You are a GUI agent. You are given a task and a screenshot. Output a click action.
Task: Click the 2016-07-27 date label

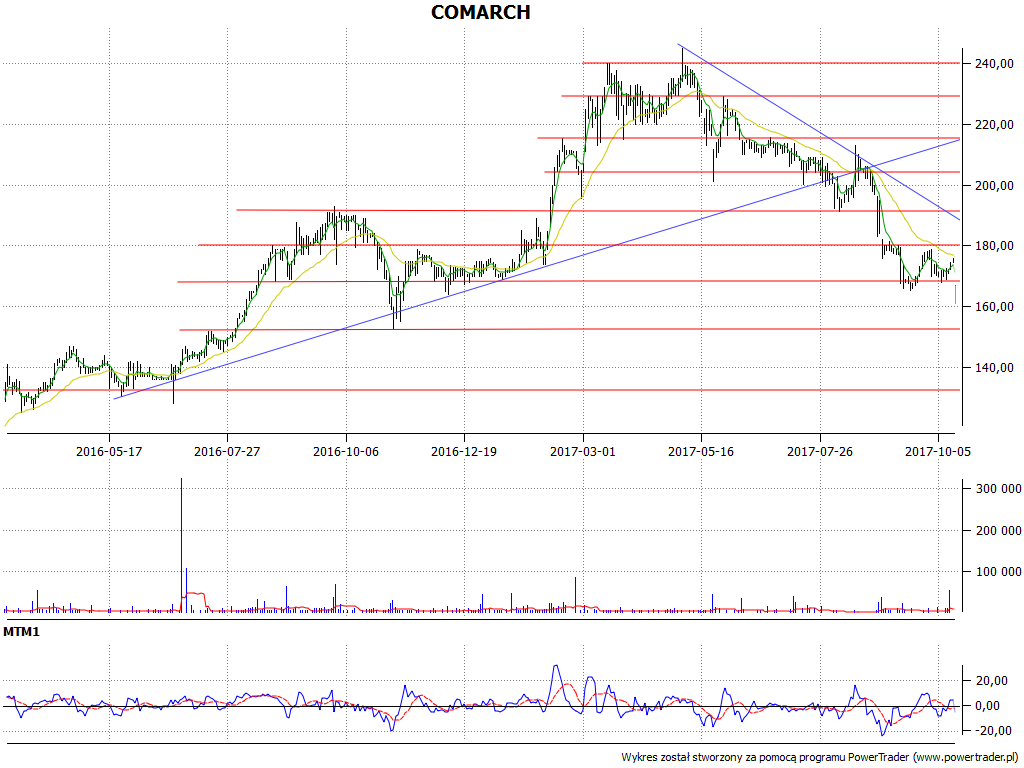pyautogui.click(x=227, y=451)
